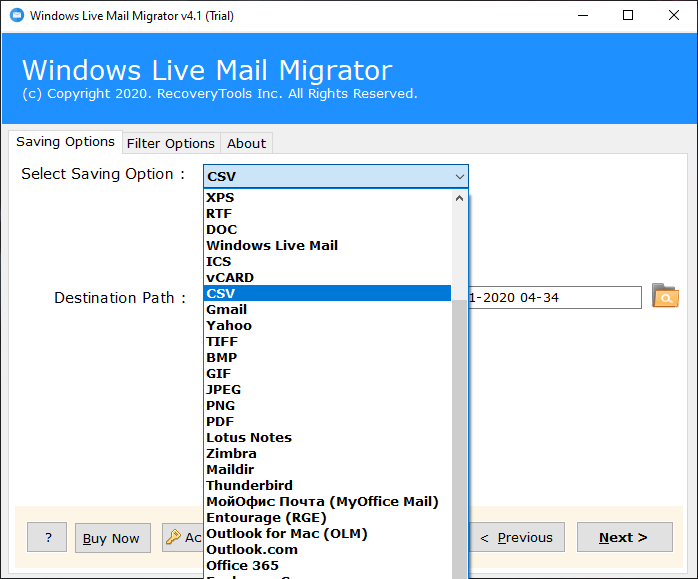698x579 pixels.
Task: Choose Yahoo as saving option
Action: 327,326
